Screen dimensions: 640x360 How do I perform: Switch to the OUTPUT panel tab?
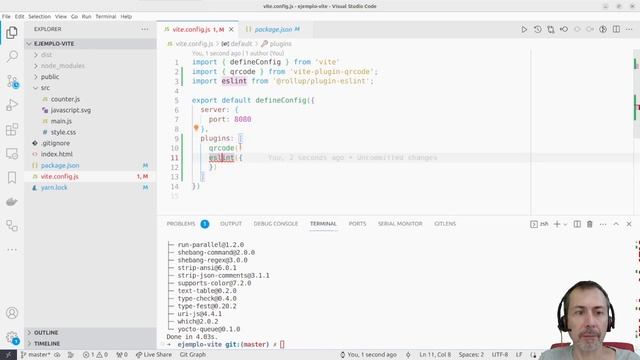pyautogui.click(x=231, y=224)
